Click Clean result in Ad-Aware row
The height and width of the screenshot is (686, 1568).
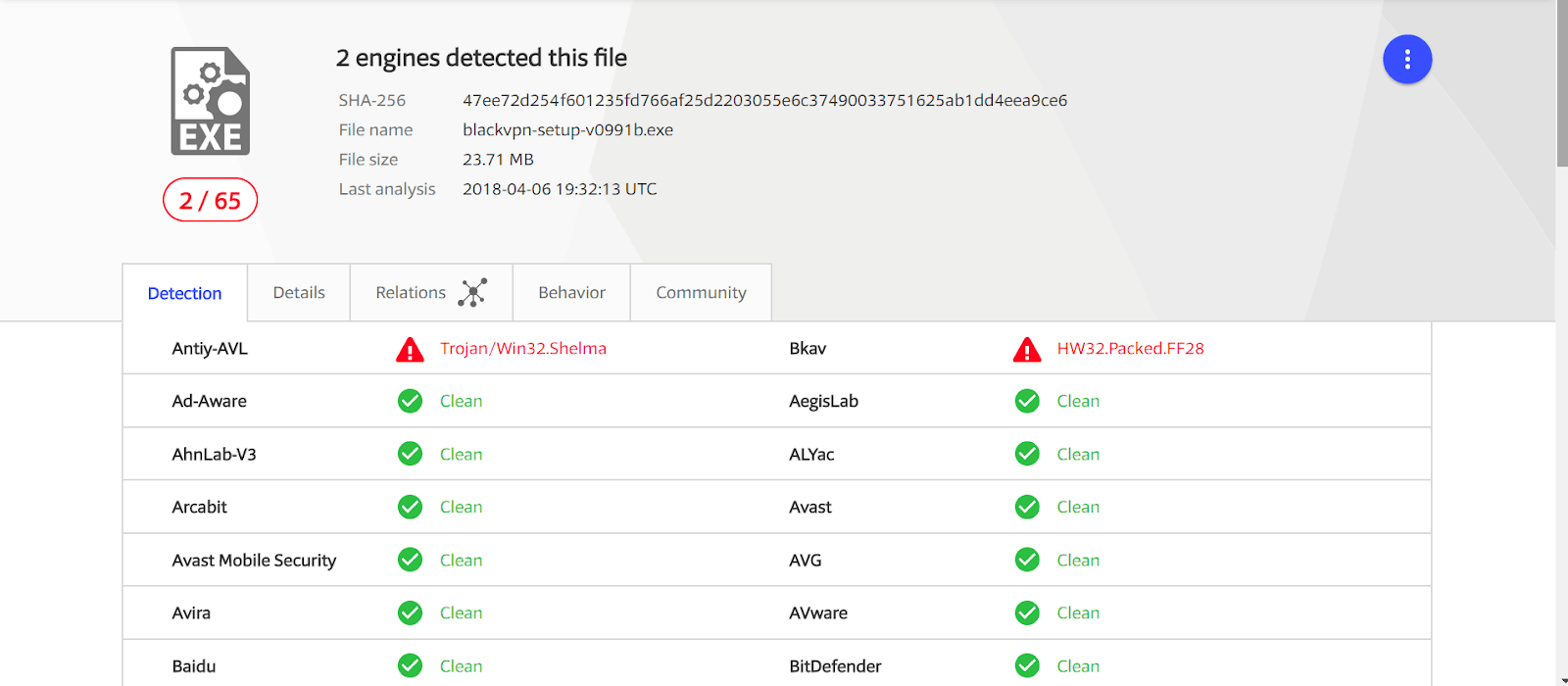(461, 401)
